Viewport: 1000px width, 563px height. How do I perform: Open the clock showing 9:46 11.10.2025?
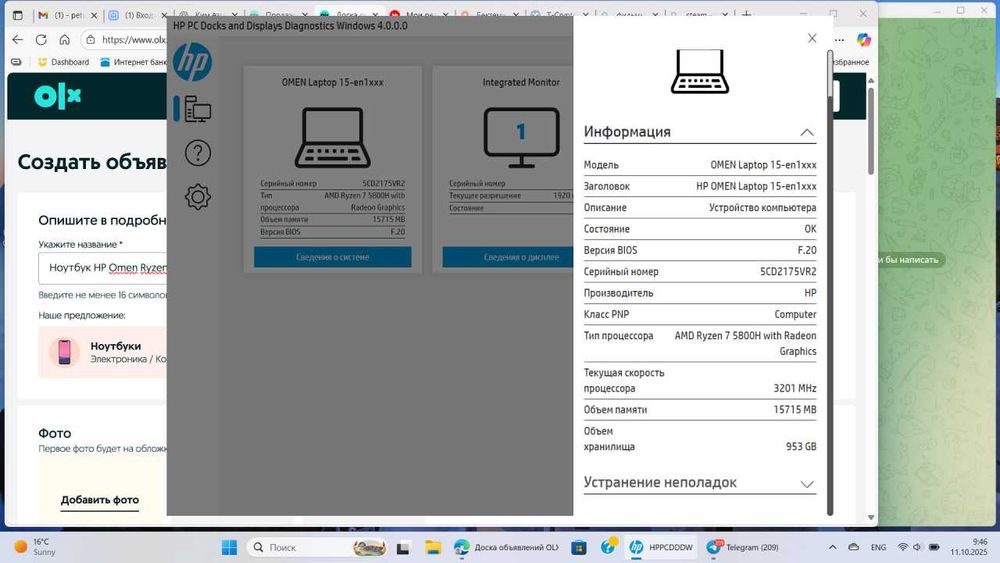(969, 547)
